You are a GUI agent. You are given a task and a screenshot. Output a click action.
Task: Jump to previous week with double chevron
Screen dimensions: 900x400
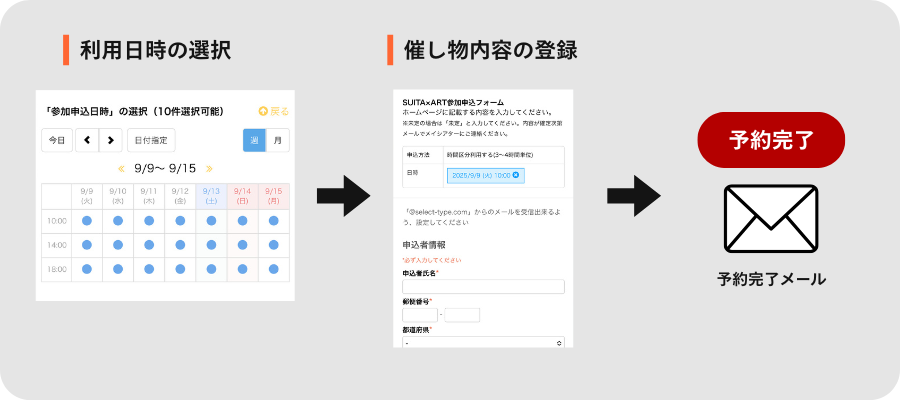122,168
